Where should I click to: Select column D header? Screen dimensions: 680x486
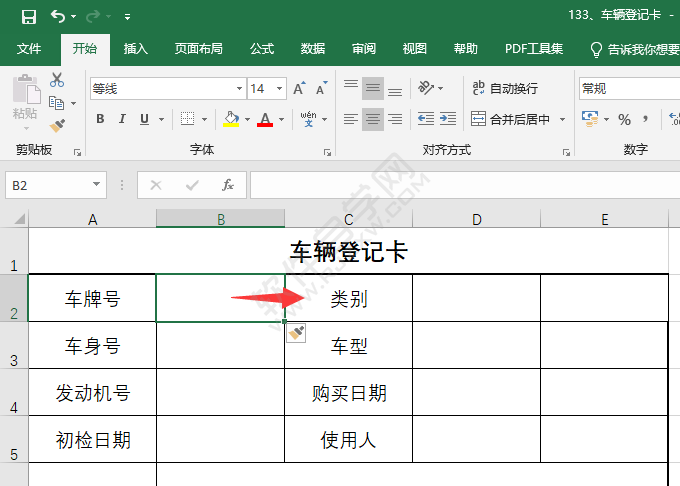476,219
